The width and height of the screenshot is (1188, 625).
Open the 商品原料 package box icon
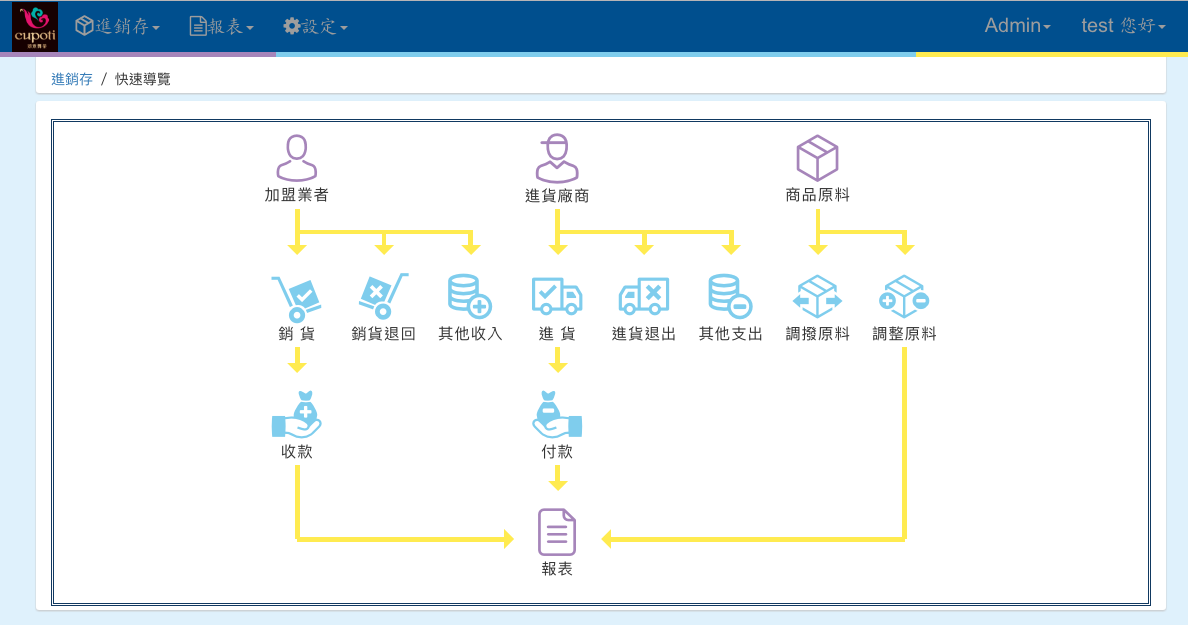pos(817,159)
